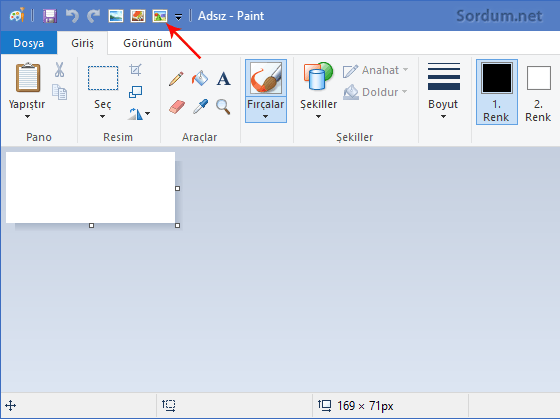Click the 'Pano' group label
560x419 pixels.
coord(39,137)
